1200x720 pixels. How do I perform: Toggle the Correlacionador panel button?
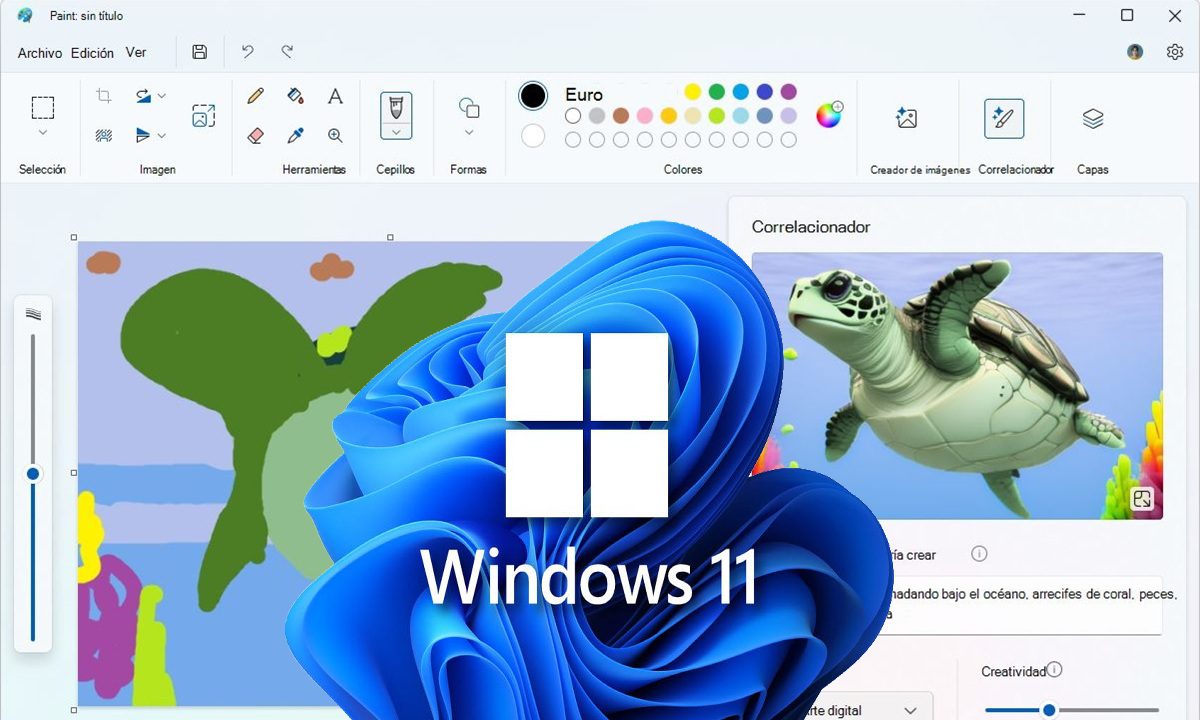[x=1004, y=118]
